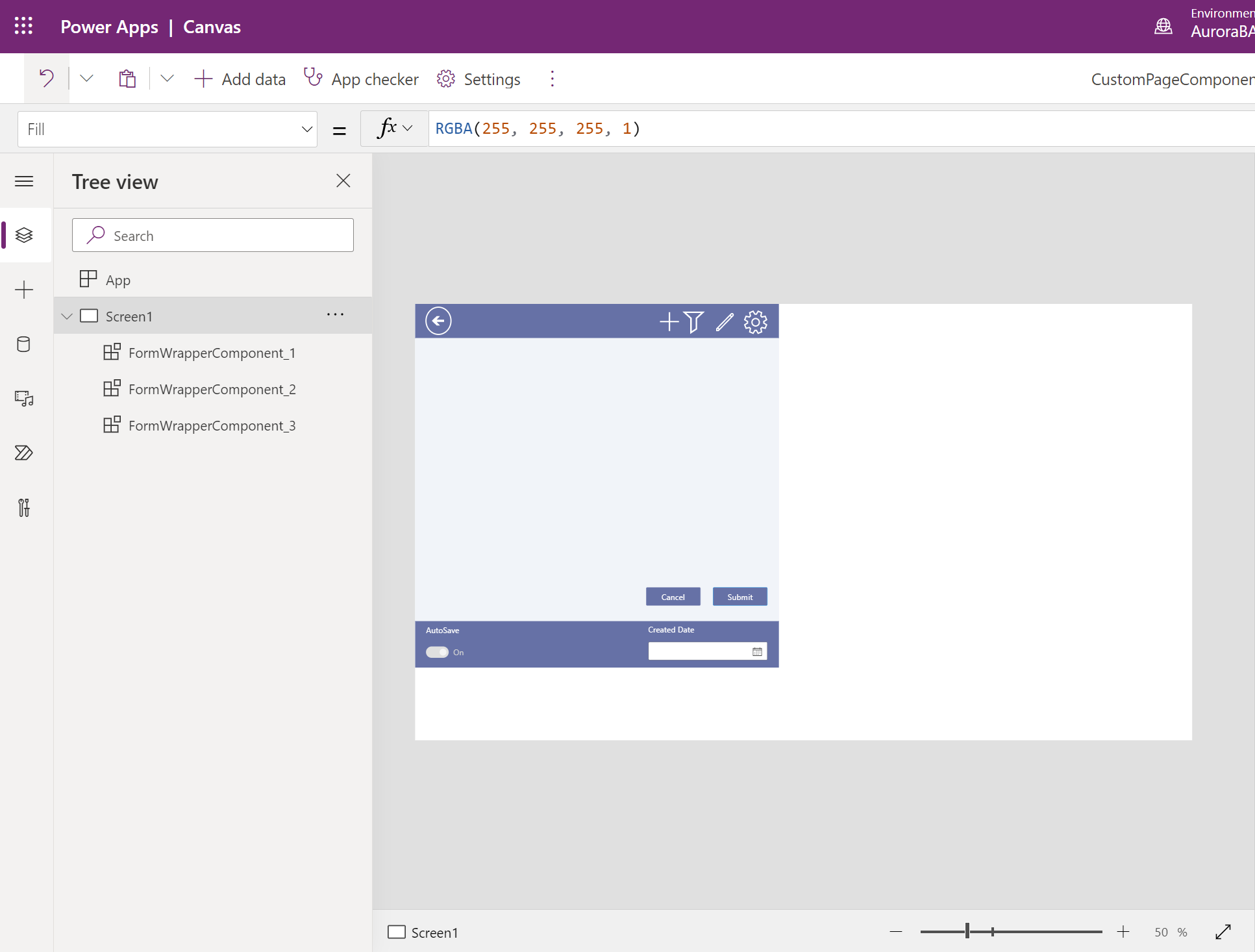Viewport: 1255px width, 952px height.
Task: Expand the Screen1 tree item
Action: [67, 316]
